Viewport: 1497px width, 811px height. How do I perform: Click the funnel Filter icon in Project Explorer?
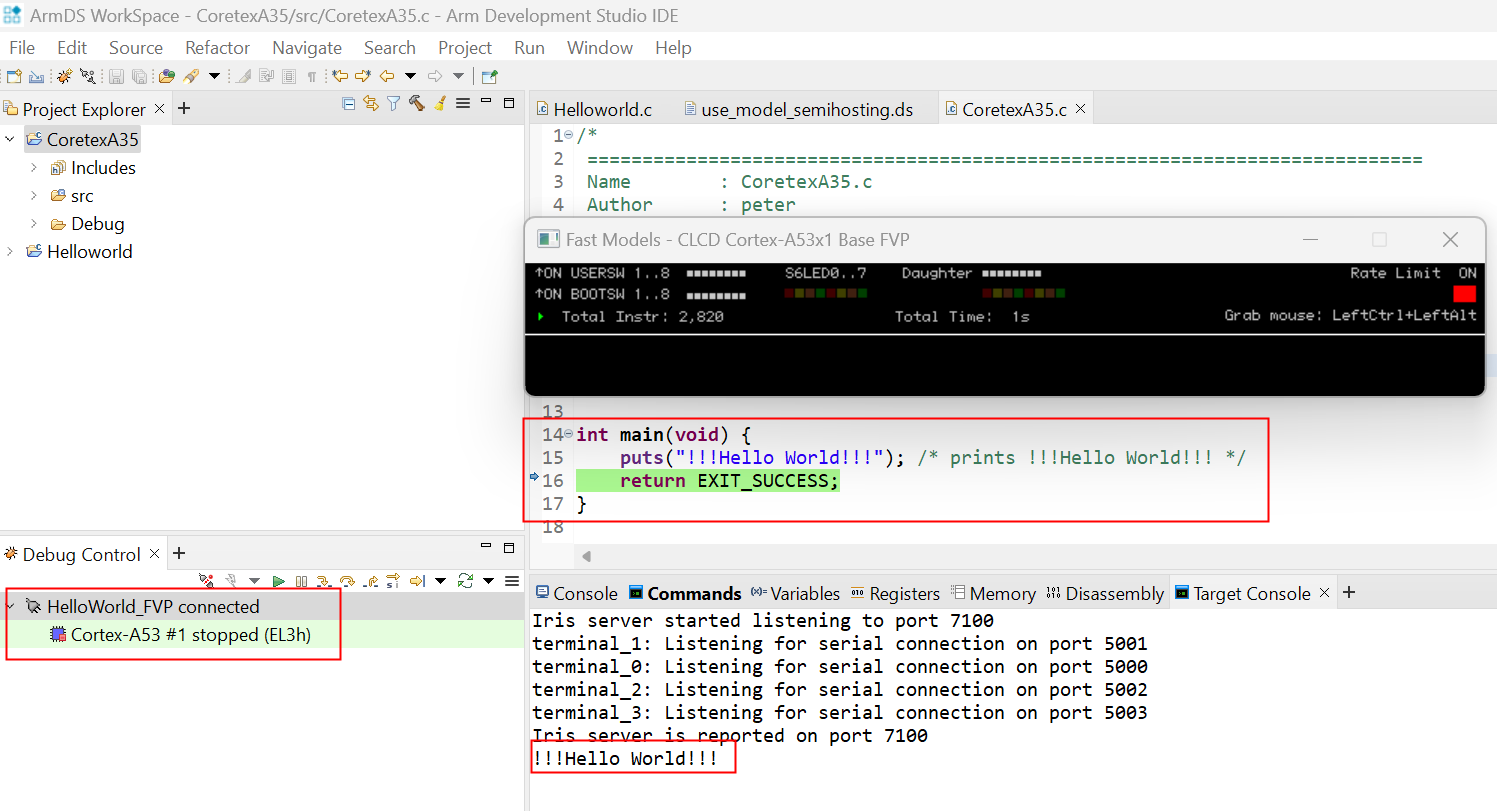pyautogui.click(x=394, y=103)
